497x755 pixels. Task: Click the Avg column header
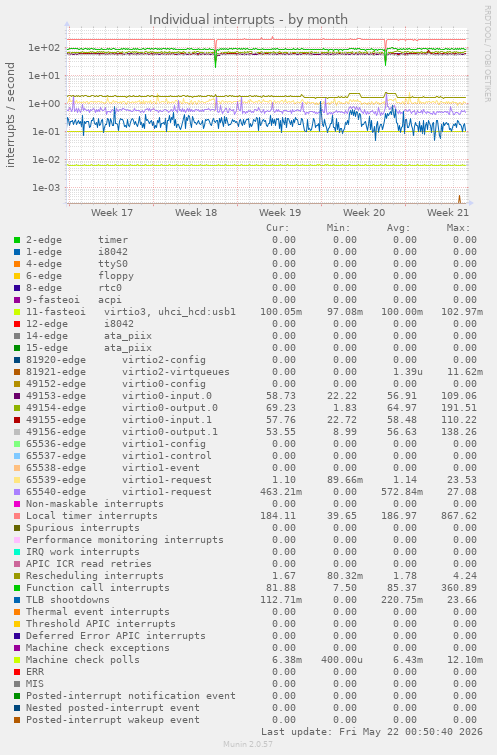(x=398, y=228)
